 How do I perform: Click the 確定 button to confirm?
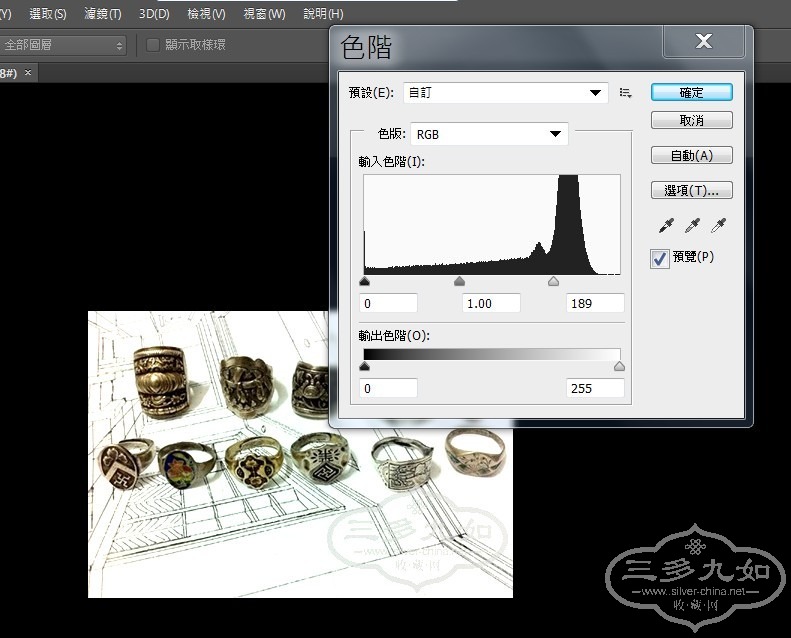[691, 92]
